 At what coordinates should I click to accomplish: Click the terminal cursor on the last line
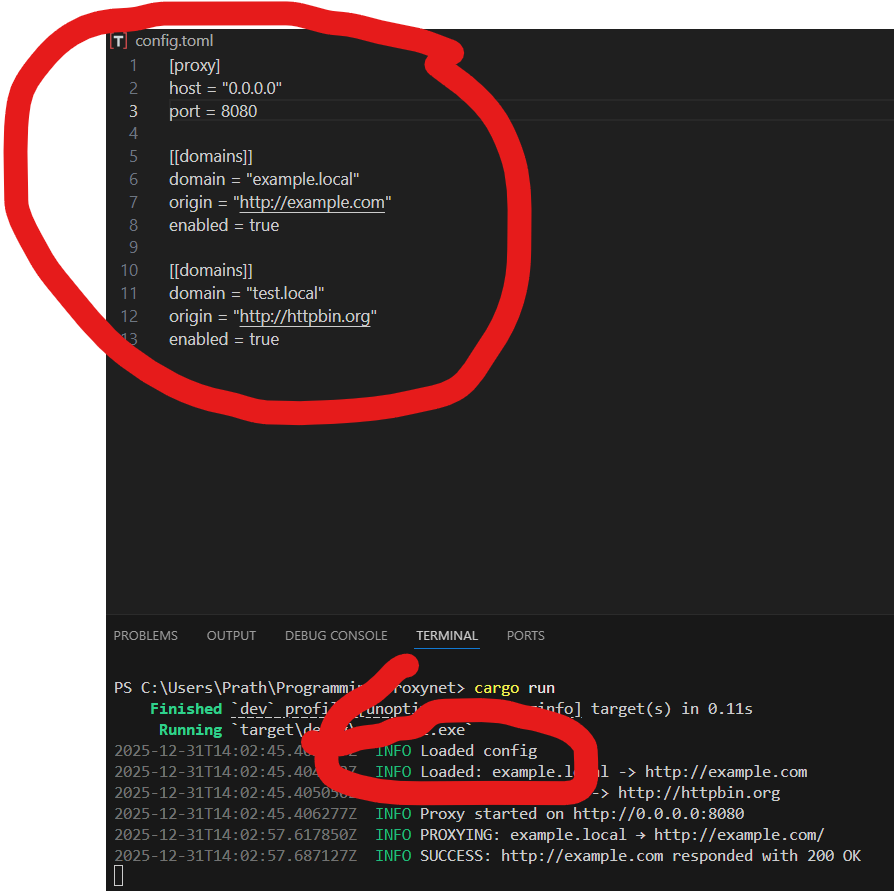[x=118, y=876]
